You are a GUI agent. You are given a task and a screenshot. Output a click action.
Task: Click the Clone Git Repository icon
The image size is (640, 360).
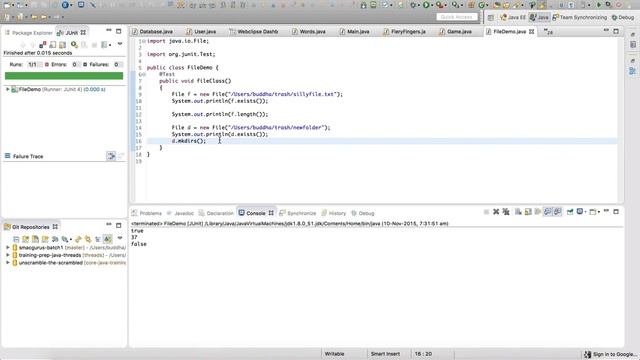click(36, 239)
